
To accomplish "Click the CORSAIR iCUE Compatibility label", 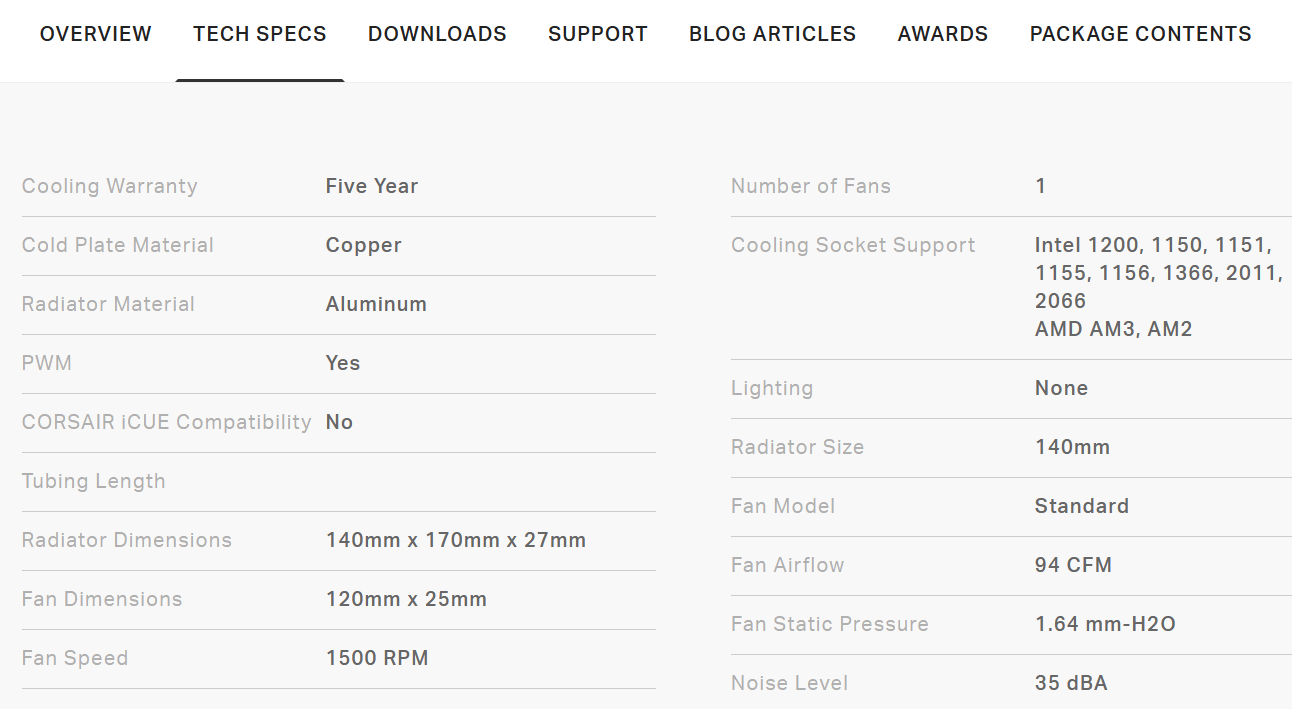I will click(x=167, y=422).
